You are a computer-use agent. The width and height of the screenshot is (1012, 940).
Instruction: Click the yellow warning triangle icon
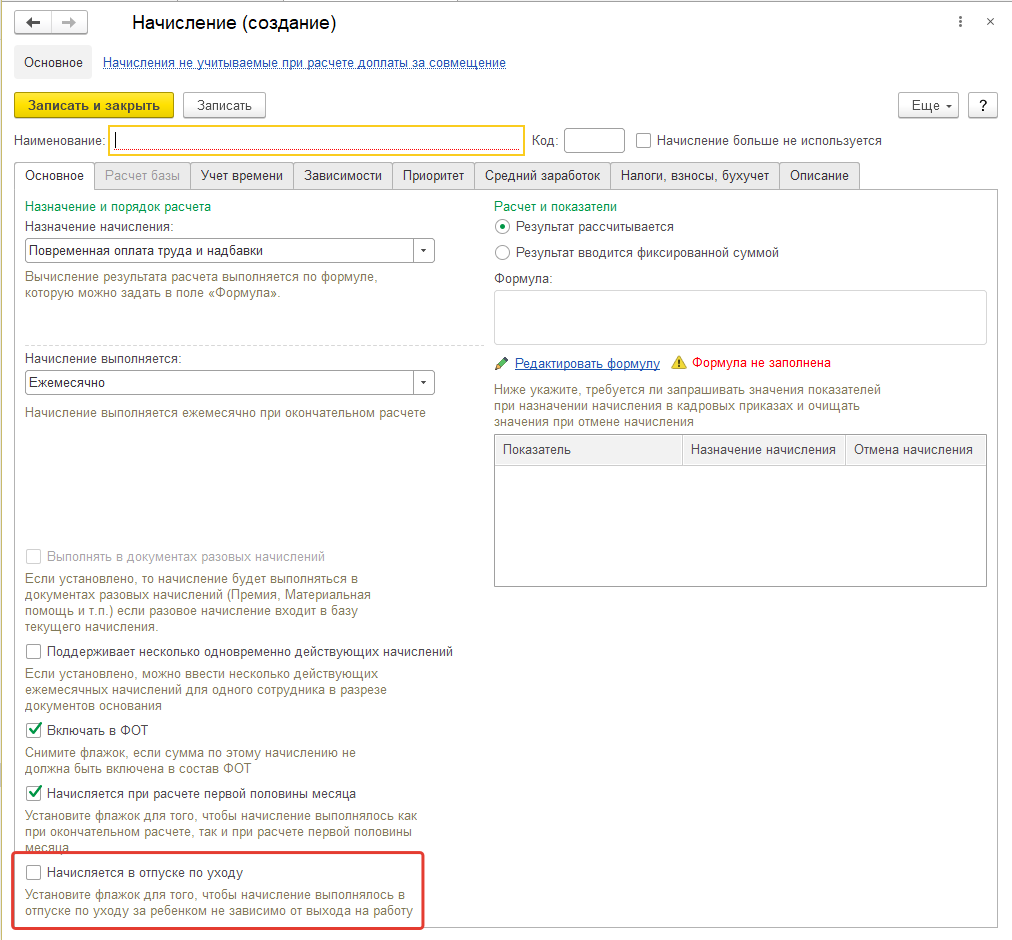678,363
